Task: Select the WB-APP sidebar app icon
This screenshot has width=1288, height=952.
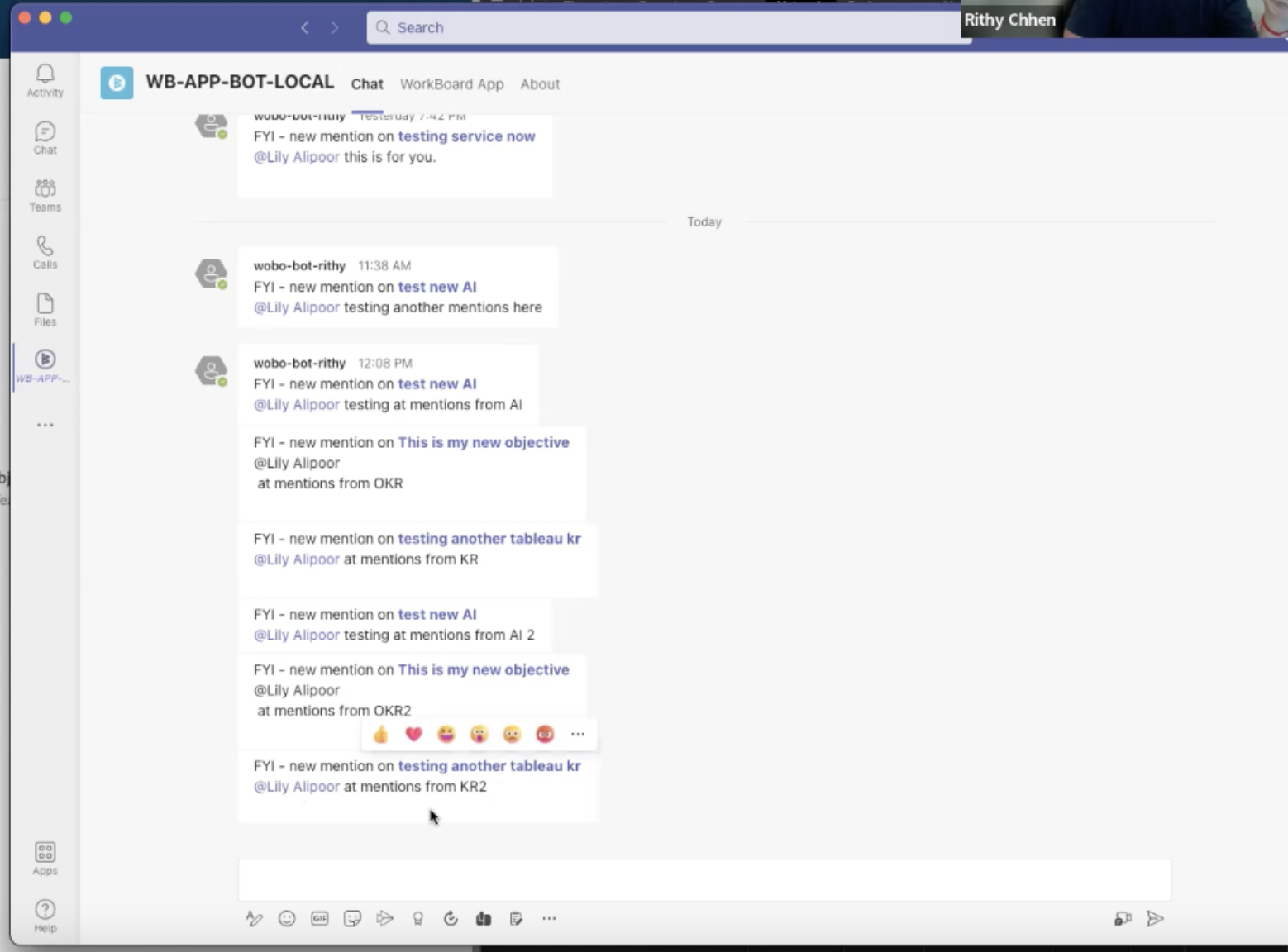Action: pos(45,366)
